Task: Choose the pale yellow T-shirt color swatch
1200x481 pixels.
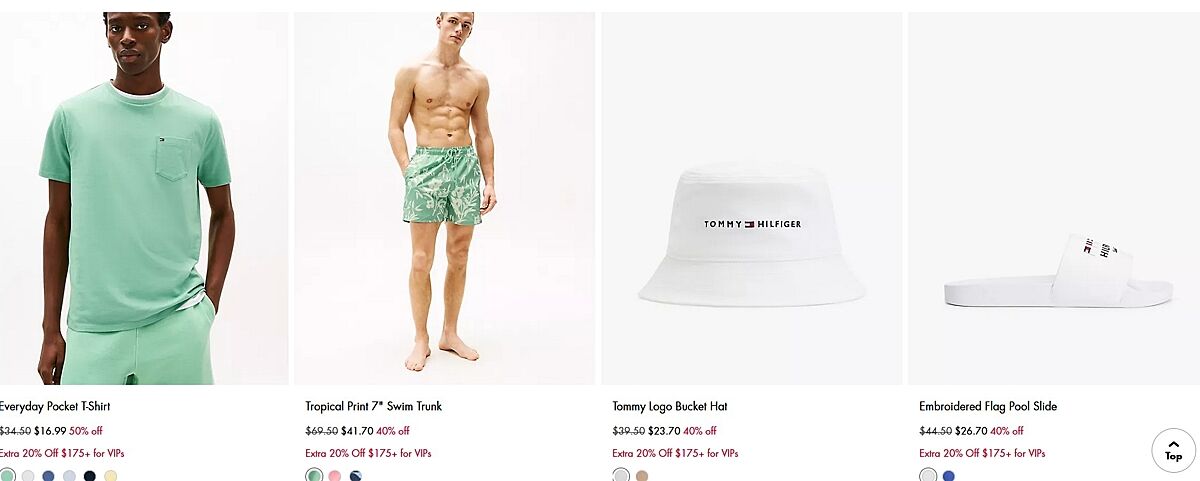Action: coord(111,476)
